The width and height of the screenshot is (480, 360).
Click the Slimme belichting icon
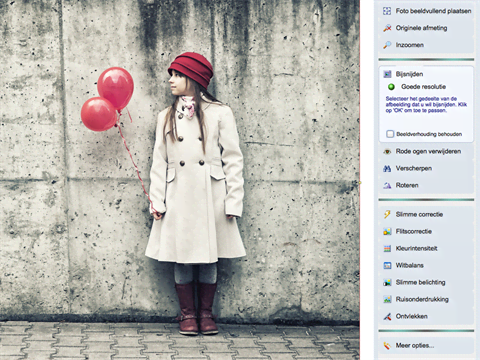pyautogui.click(x=387, y=282)
